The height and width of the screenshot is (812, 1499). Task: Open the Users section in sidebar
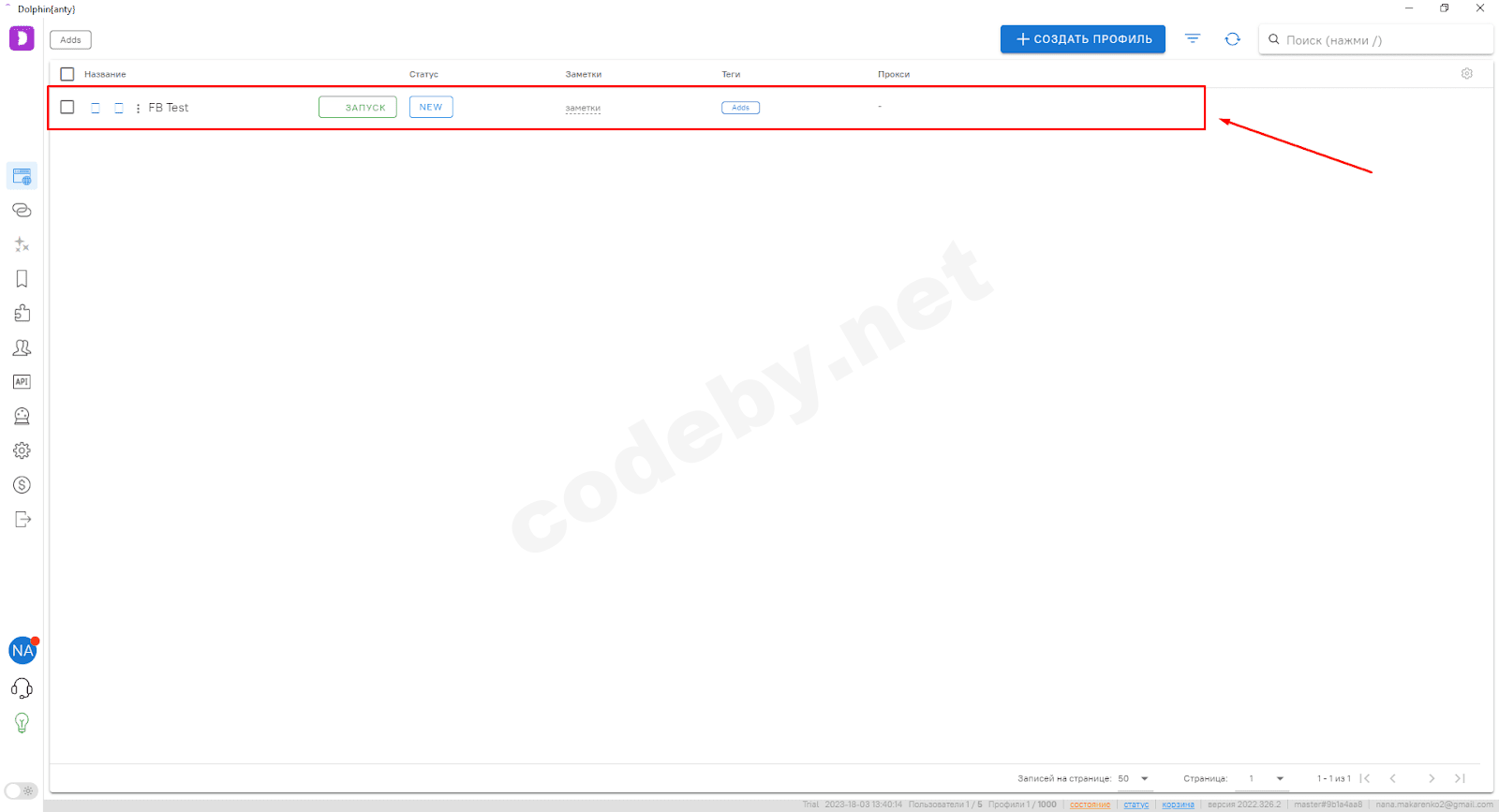tap(22, 347)
